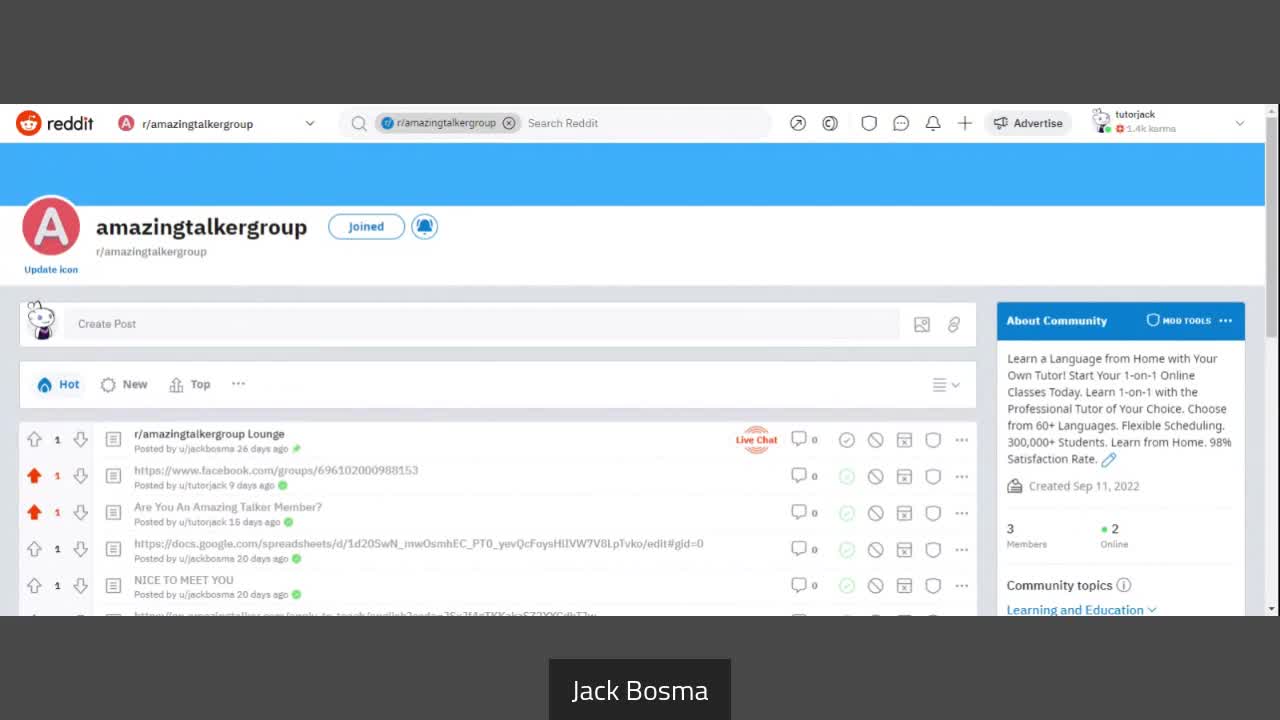Select the Hot sort tab
The height and width of the screenshot is (720, 1280).
pos(58,384)
